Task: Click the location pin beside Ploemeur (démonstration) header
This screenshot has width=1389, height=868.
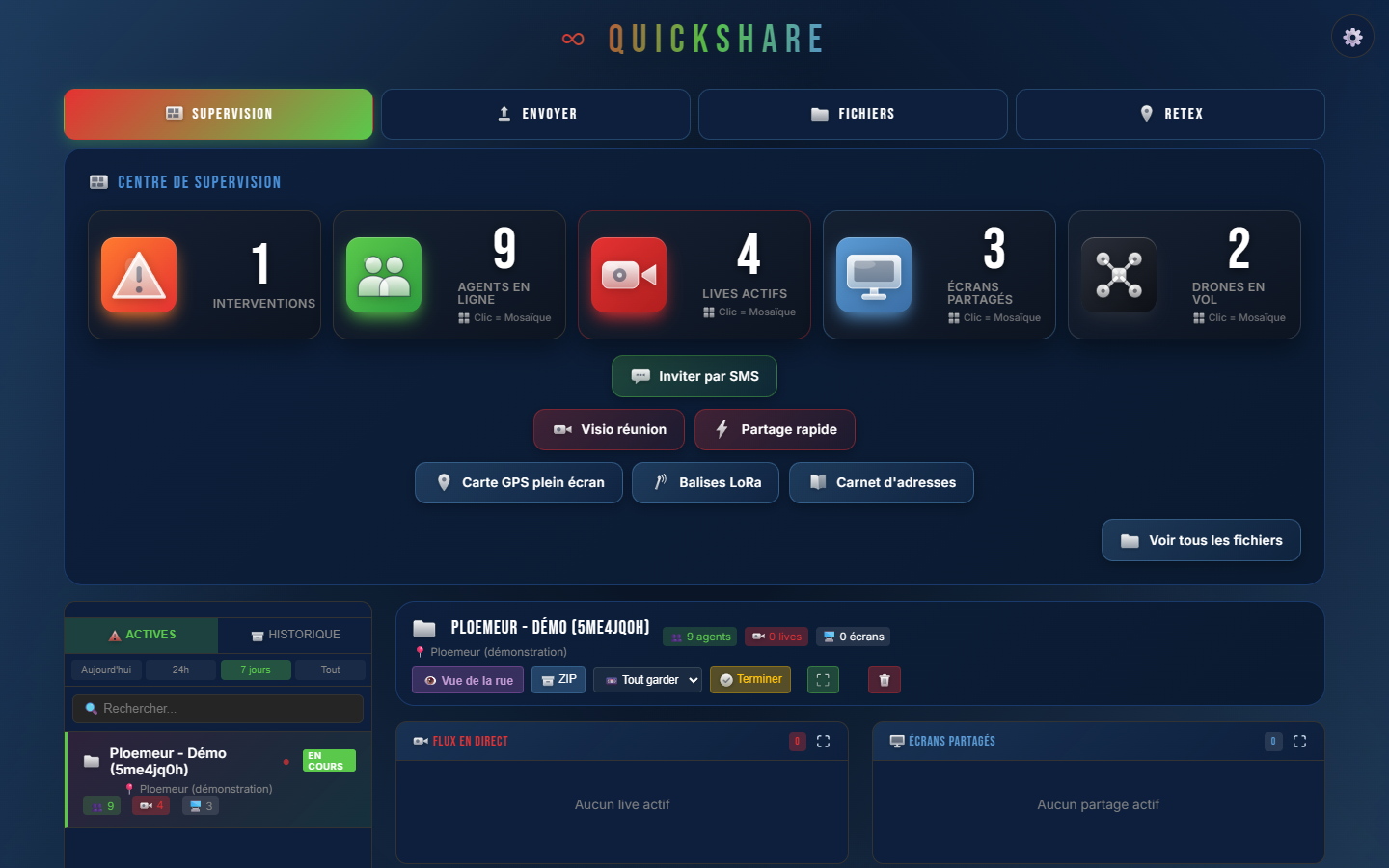Action: coord(420,652)
